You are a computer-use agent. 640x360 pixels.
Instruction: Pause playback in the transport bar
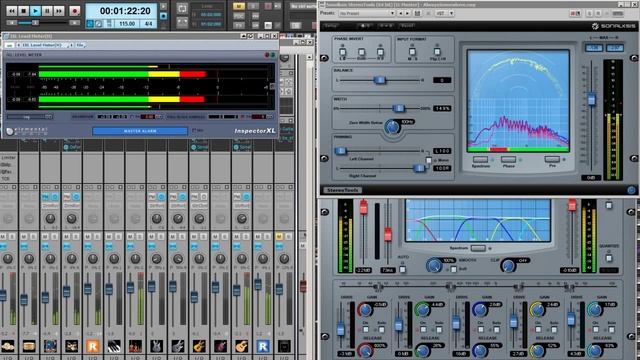(47, 11)
